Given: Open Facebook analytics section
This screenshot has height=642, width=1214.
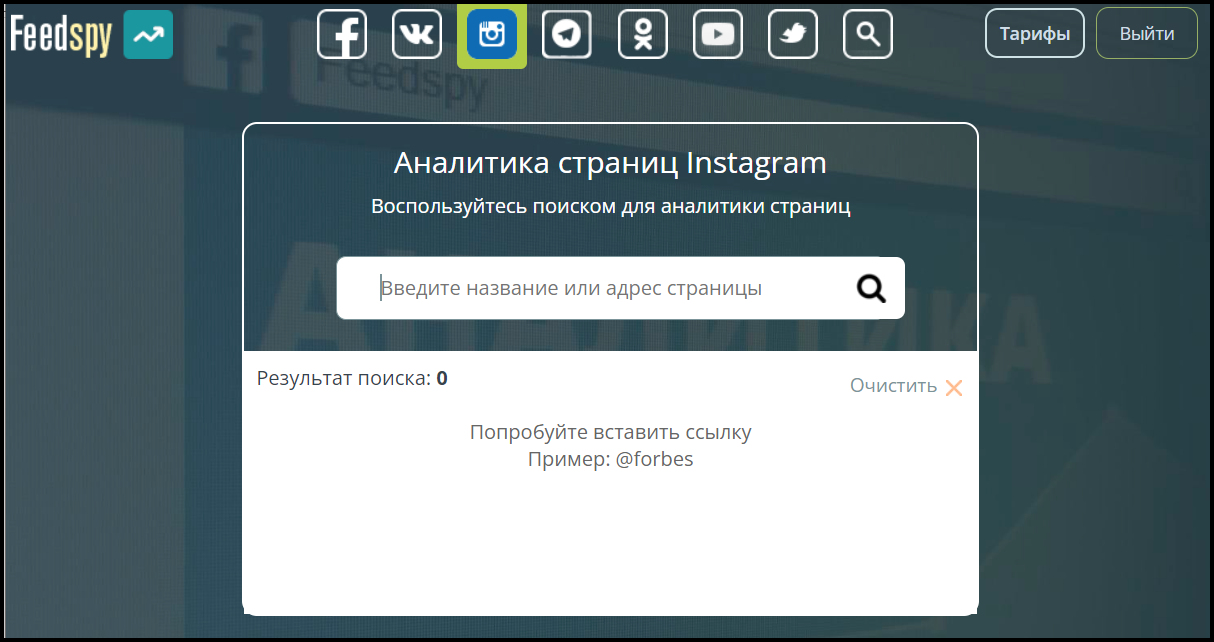Looking at the screenshot, I should (342, 35).
